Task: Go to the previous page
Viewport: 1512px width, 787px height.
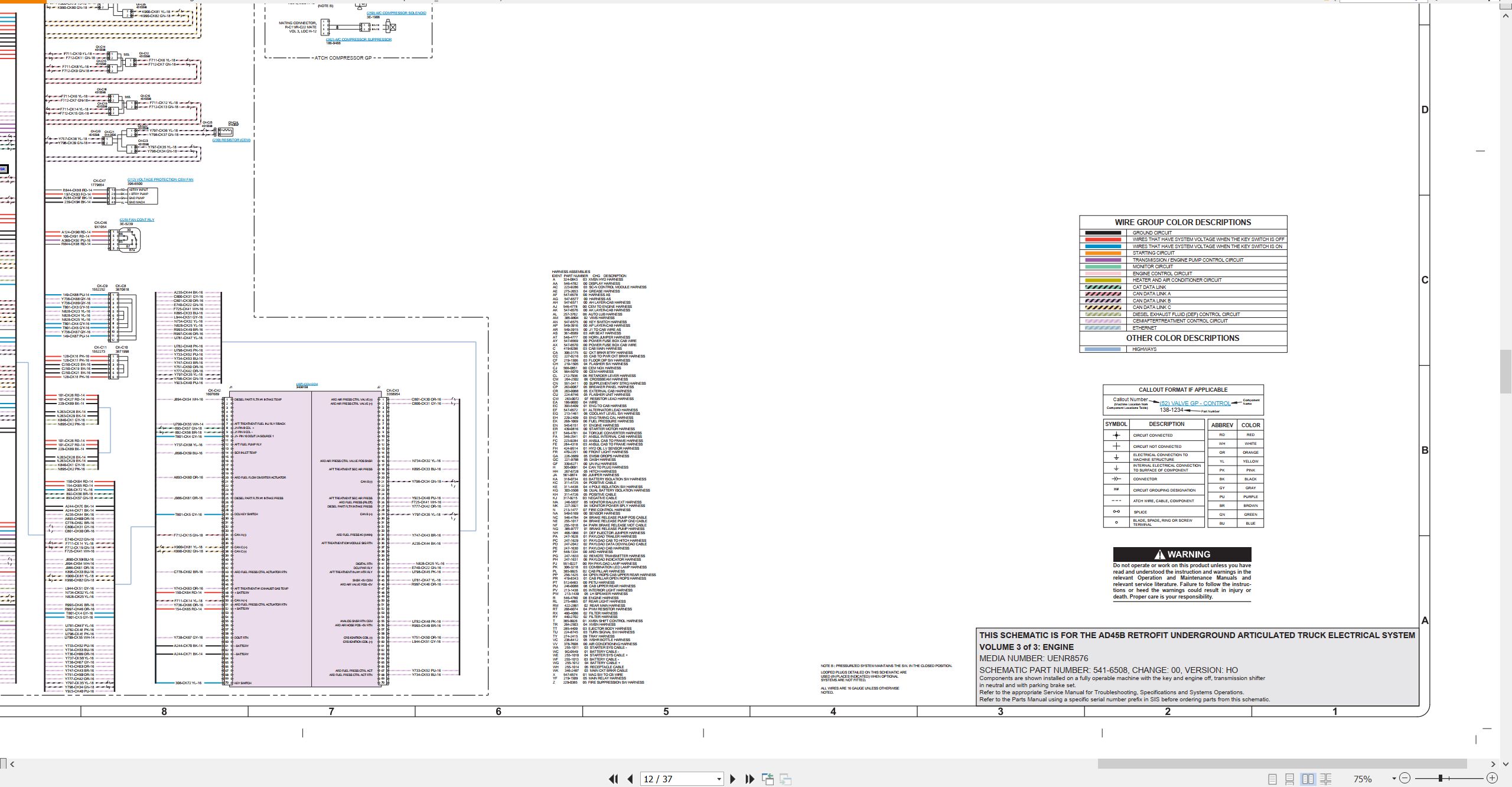Action: click(x=630, y=779)
